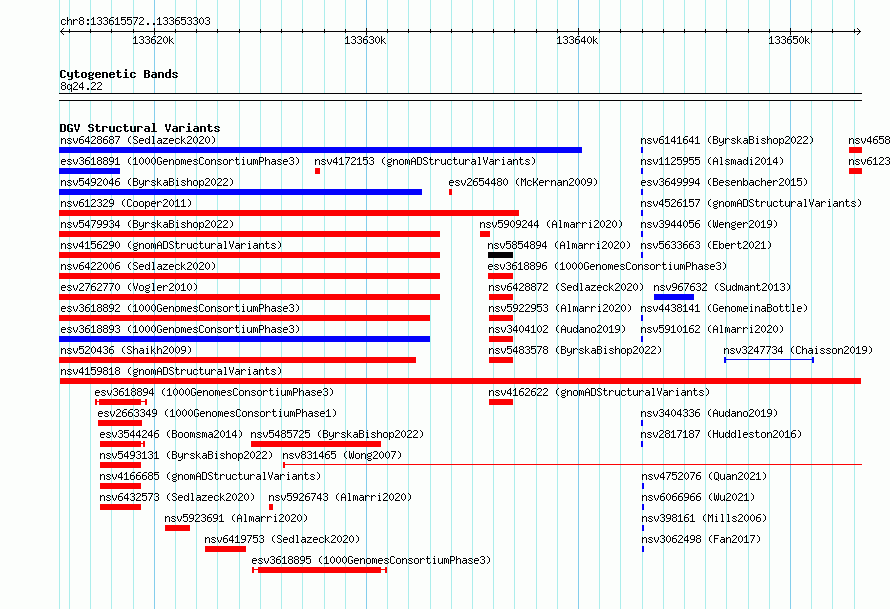Open nsv5483578 (ByrskaBishop2022) variant

coord(575,350)
